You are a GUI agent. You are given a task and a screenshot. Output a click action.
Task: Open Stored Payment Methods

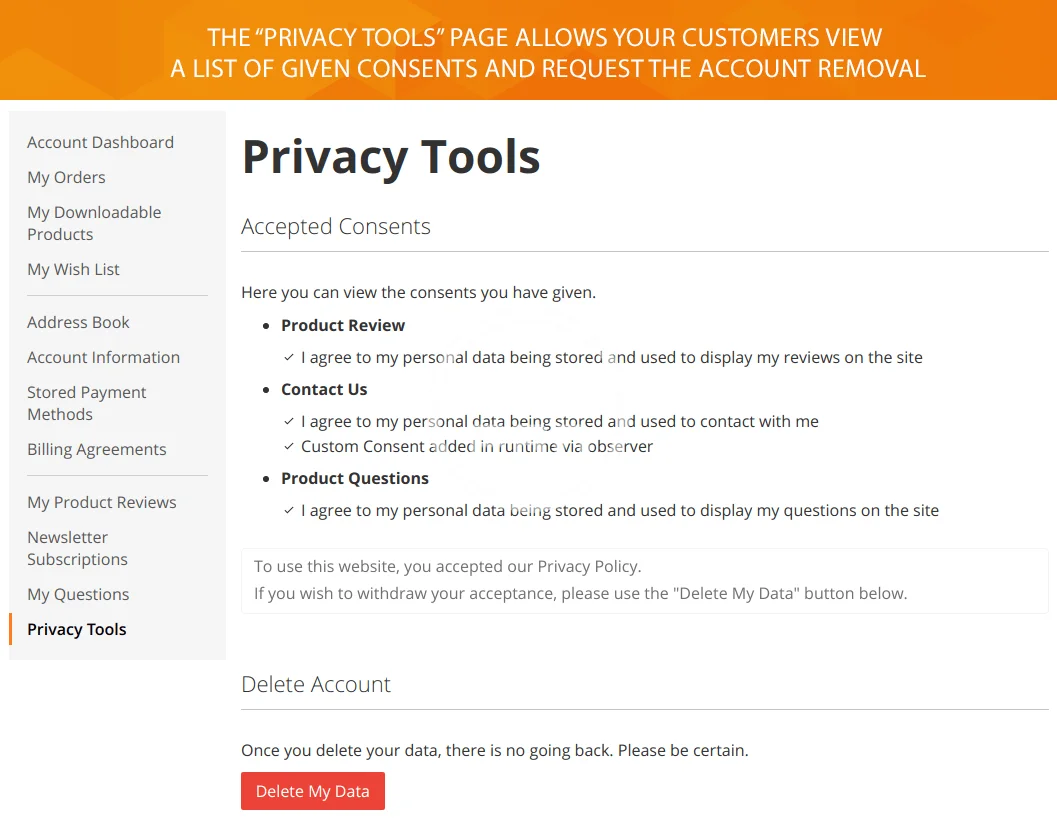pyautogui.click(x=86, y=403)
